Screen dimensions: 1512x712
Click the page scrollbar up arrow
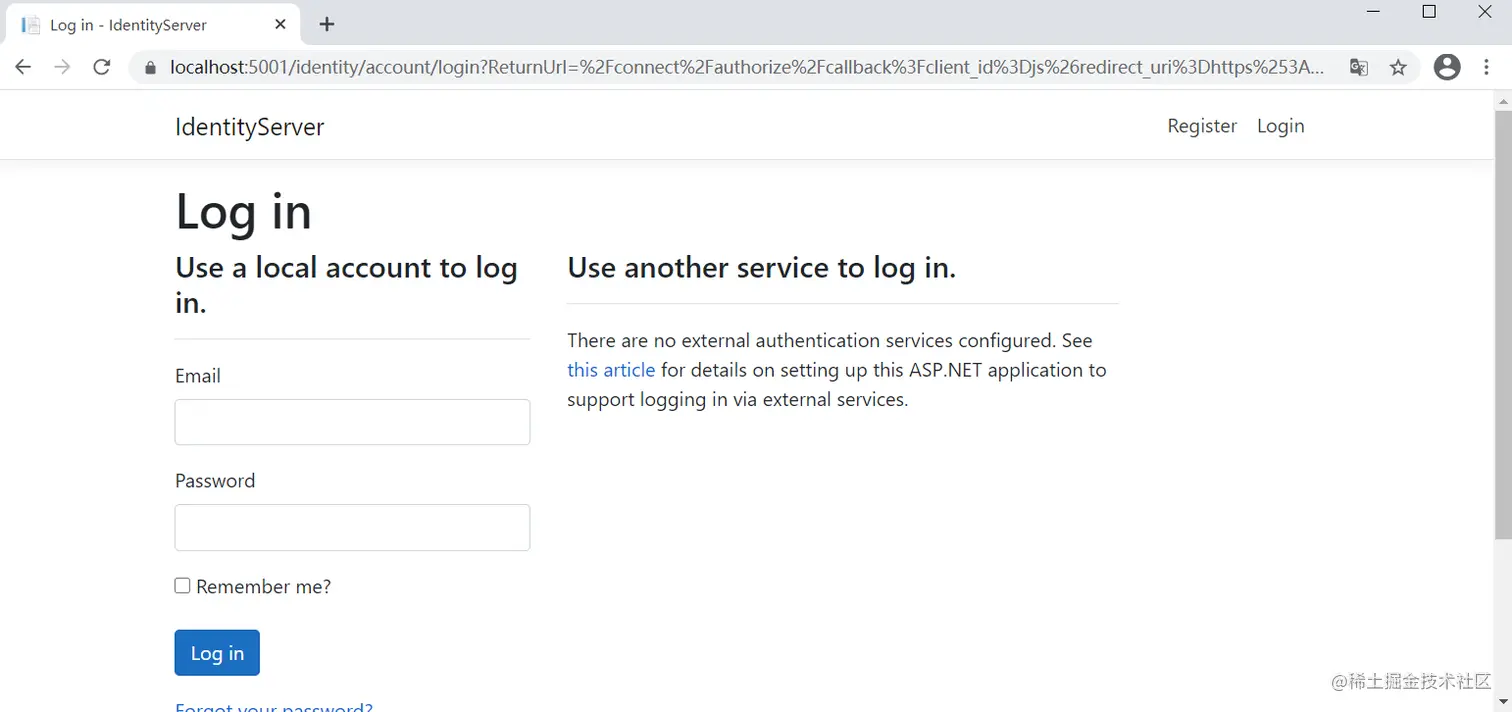1503,101
